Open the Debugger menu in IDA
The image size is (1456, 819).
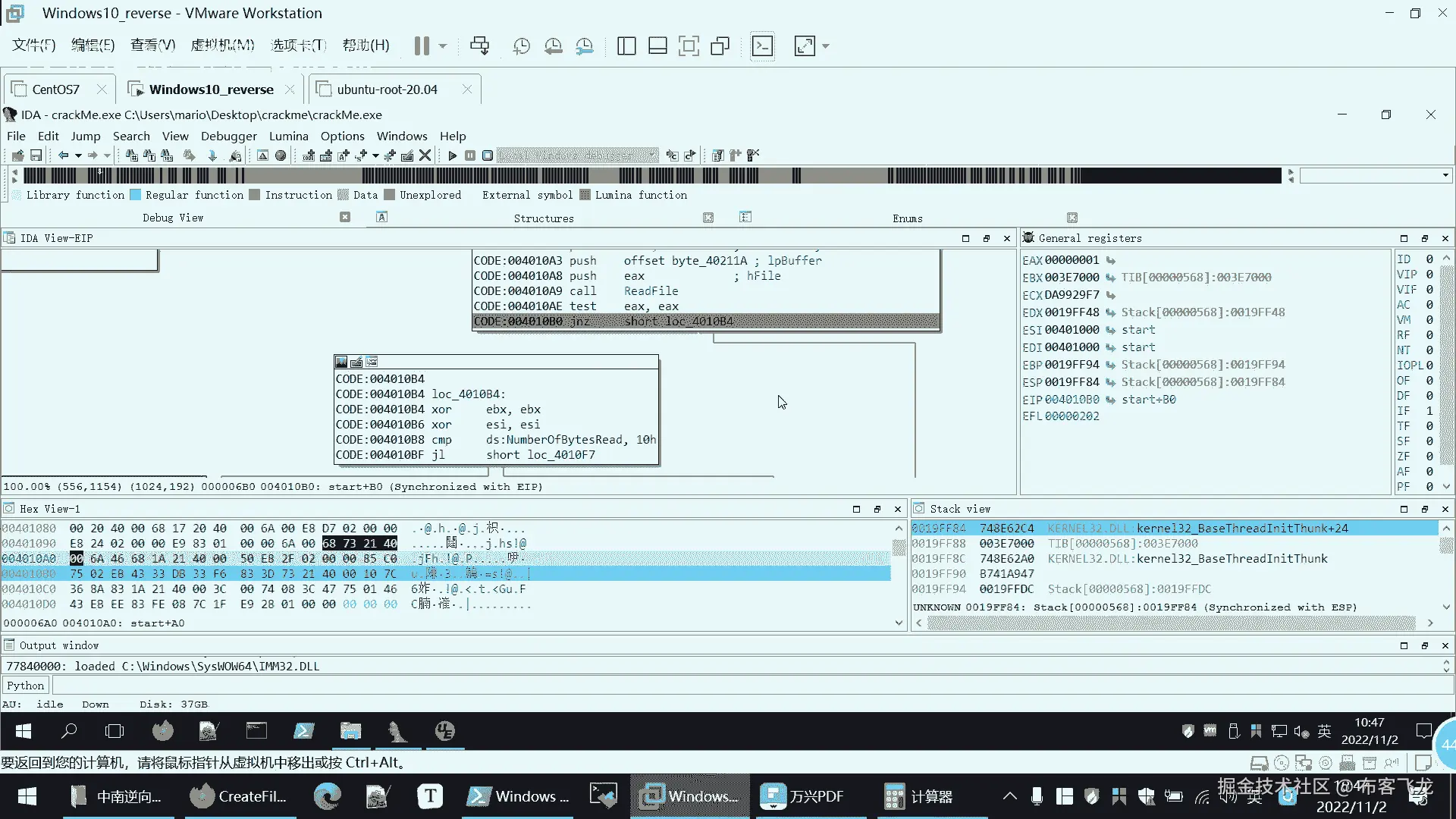coord(228,136)
